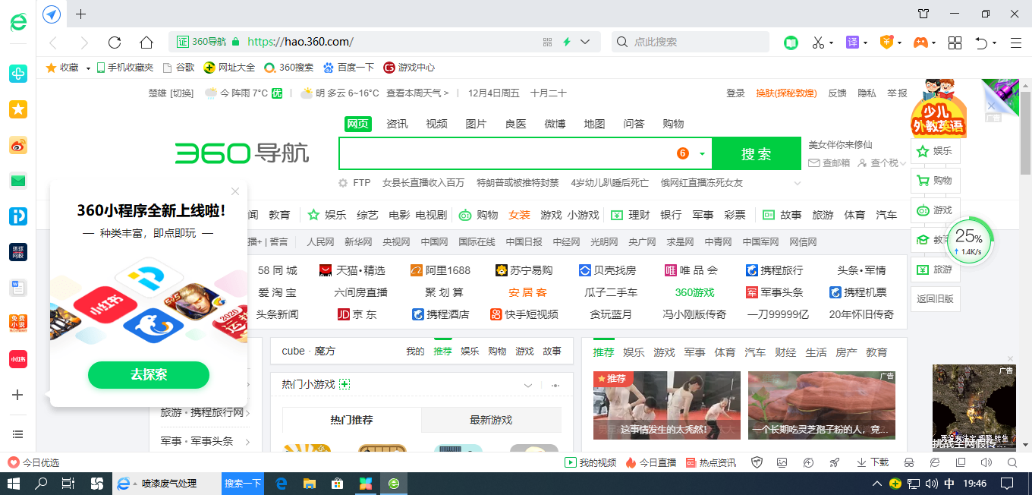Open a new tab with the plus button

[x=81, y=14]
